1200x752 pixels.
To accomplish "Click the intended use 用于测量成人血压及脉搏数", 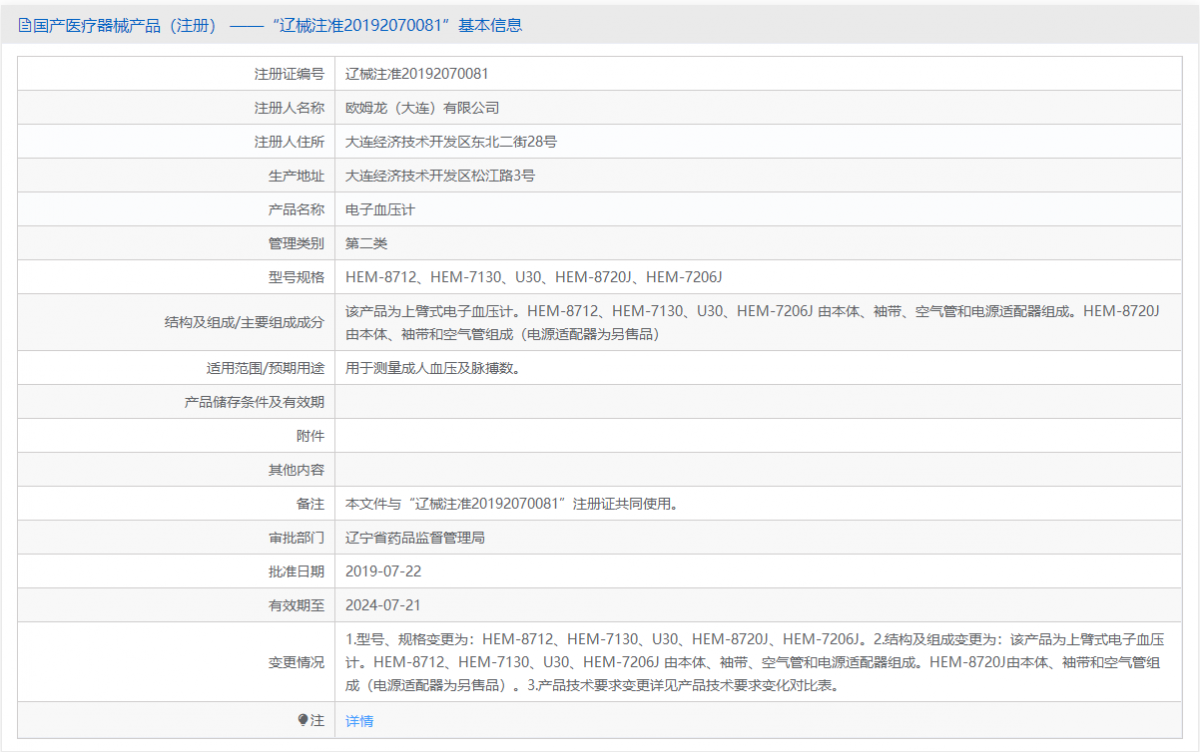I will (x=430, y=367).
